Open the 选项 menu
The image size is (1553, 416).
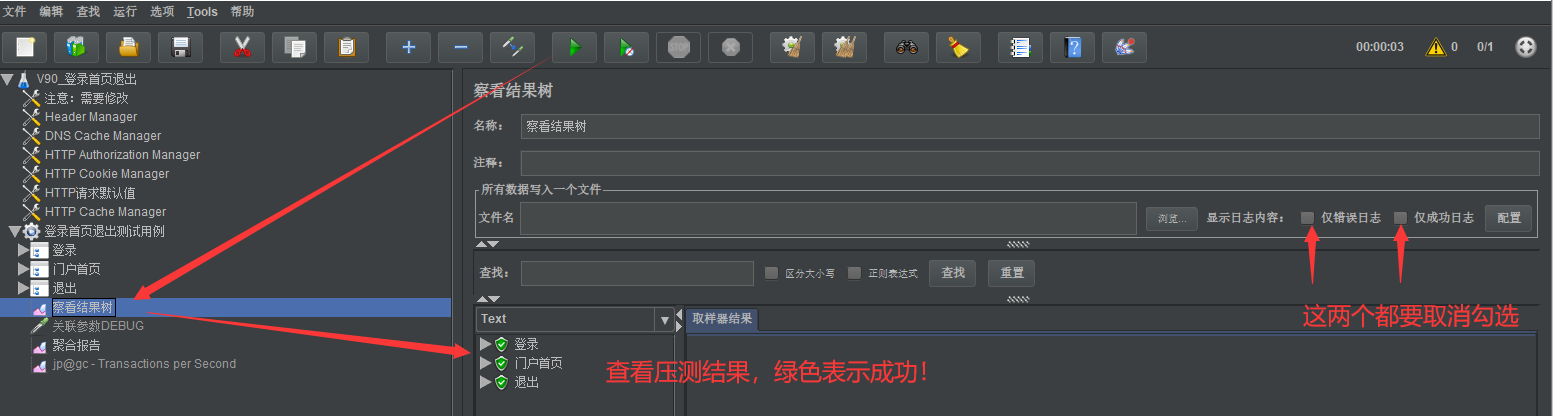click(x=162, y=12)
